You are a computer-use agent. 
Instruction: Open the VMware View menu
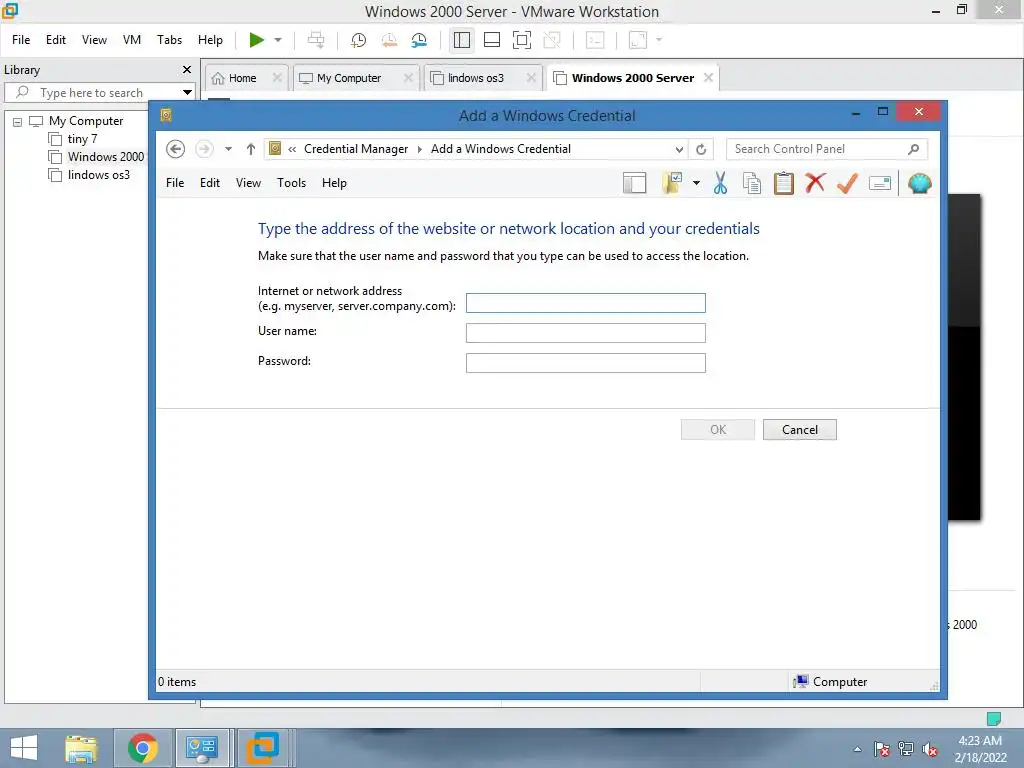coord(94,40)
